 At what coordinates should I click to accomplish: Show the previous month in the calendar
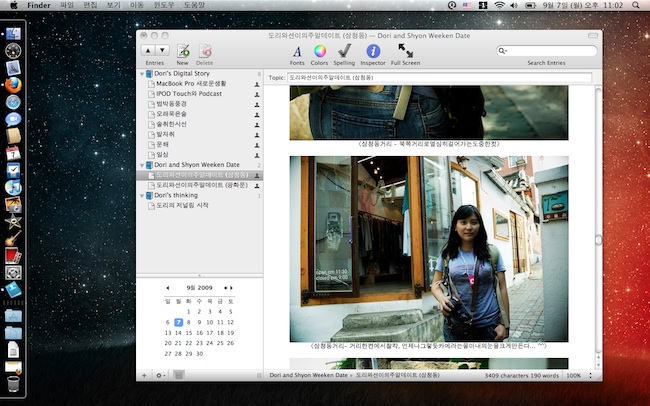click(x=167, y=288)
